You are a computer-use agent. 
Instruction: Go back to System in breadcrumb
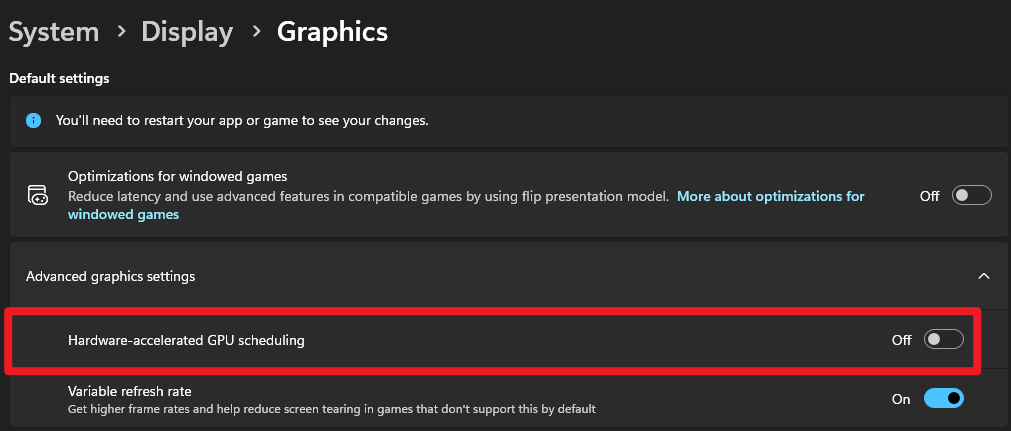(x=54, y=32)
